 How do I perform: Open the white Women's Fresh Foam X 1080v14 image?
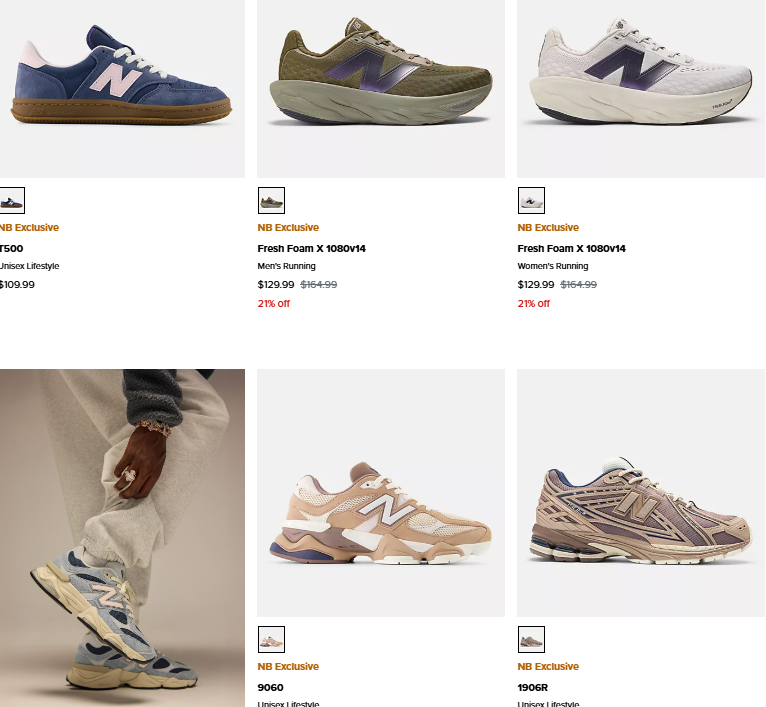pyautogui.click(x=641, y=88)
